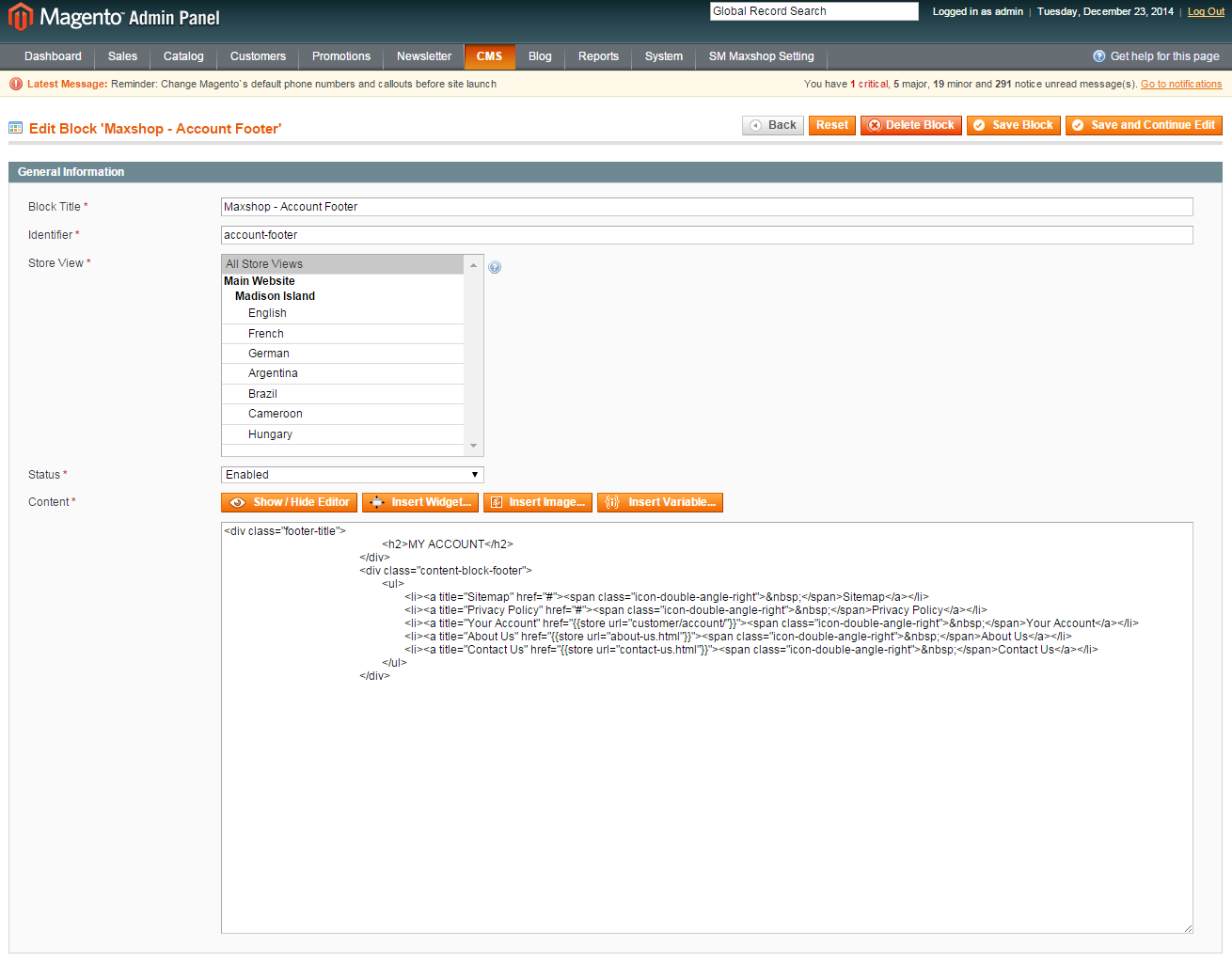
Task: Click the Save Block button
Action: pos(1014,125)
